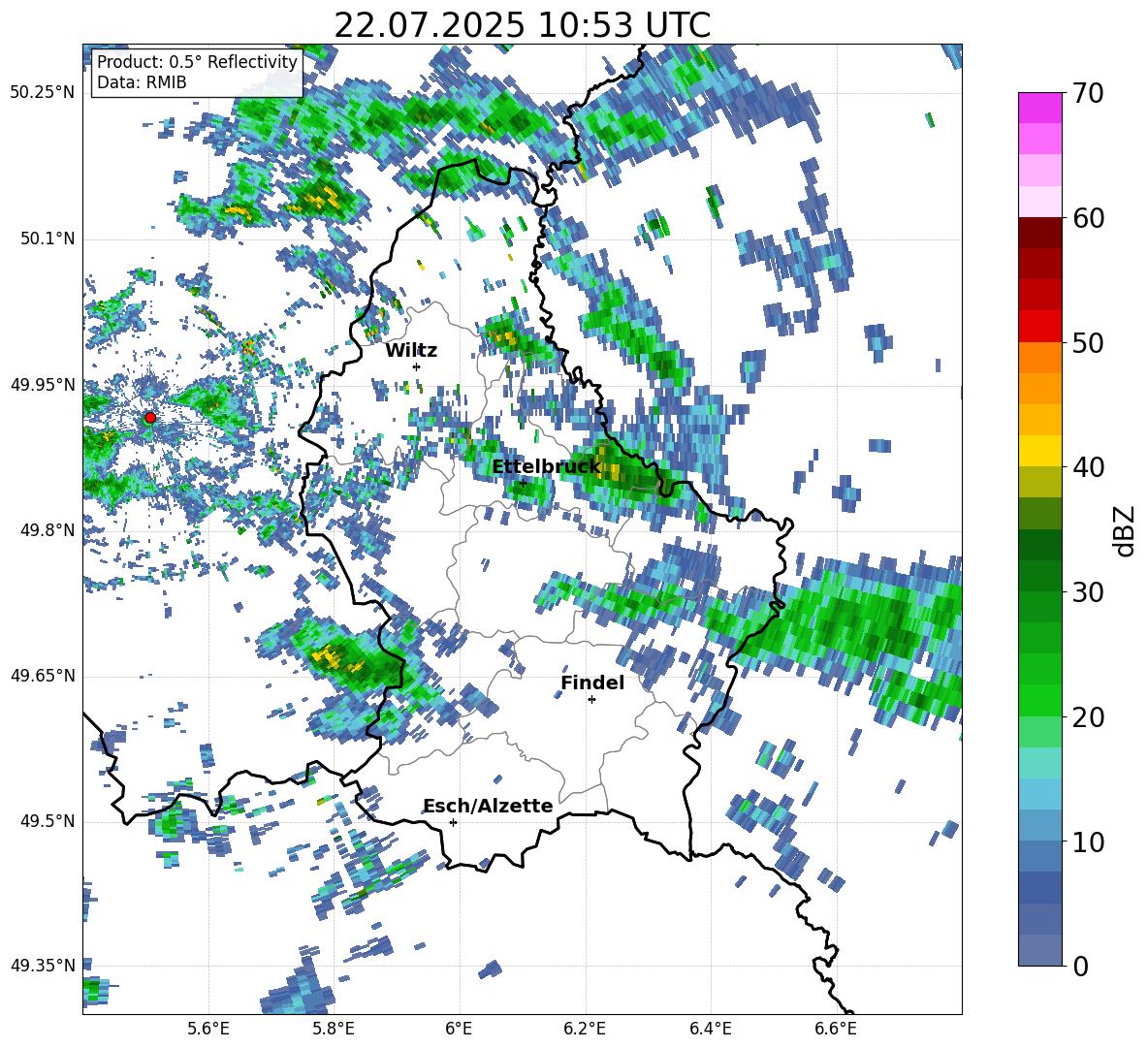Click the Data: RMIB text
Viewport: 1148px width, 1048px height.
(x=142, y=82)
